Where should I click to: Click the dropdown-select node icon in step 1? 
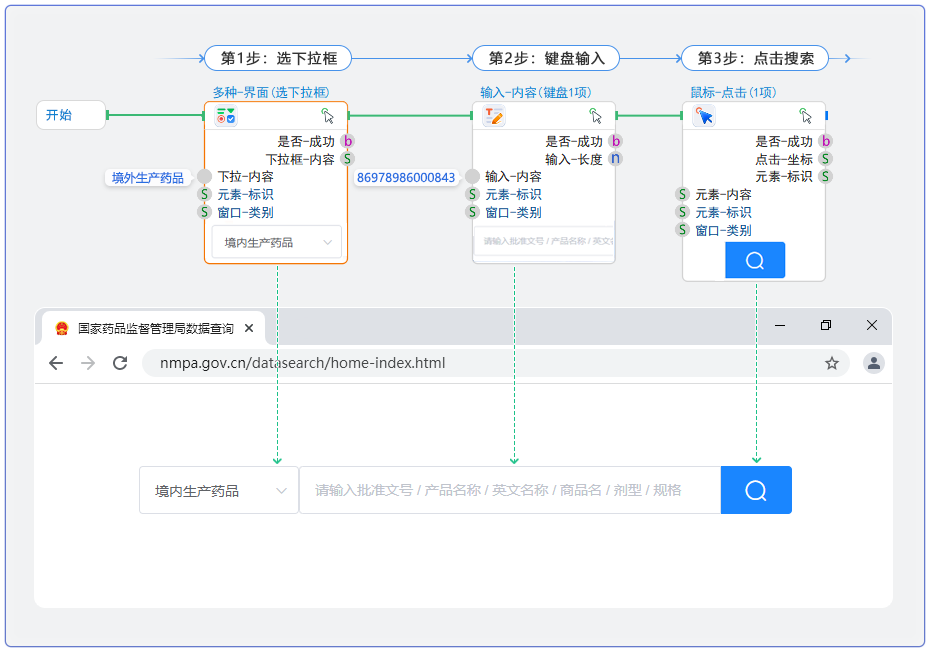pos(226,116)
